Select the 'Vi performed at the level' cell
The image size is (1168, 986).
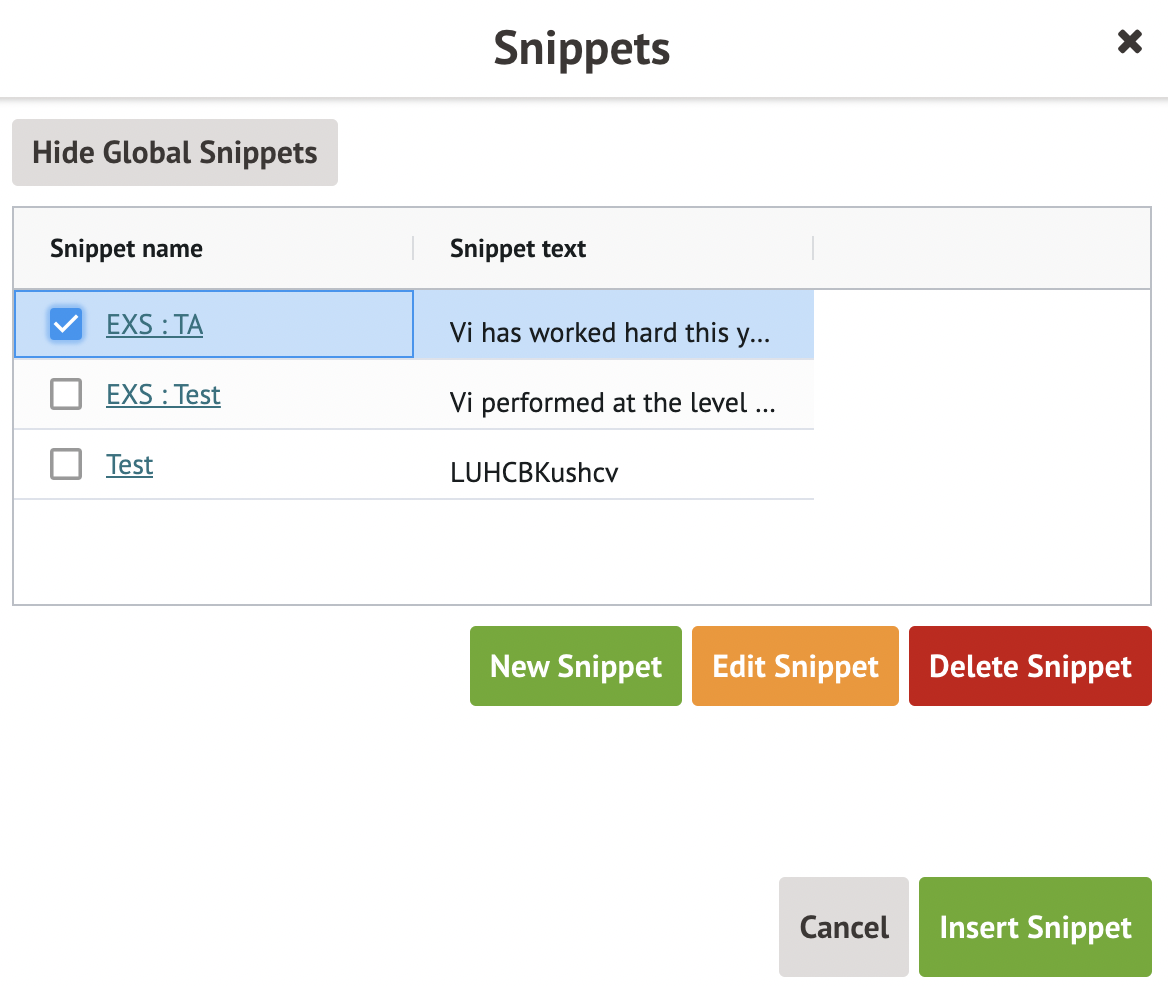612,403
